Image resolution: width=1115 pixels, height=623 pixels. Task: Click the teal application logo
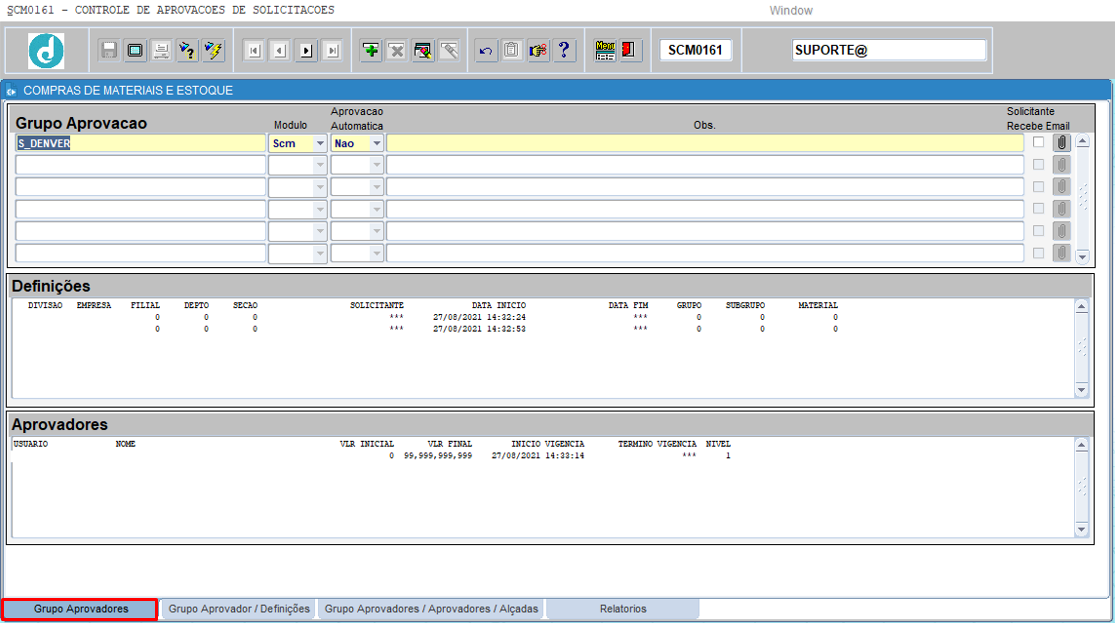coord(46,50)
